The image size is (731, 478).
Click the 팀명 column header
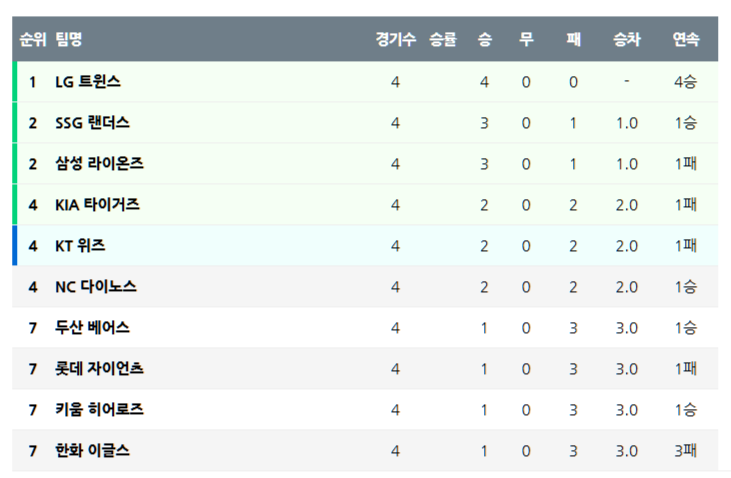[x=69, y=40]
